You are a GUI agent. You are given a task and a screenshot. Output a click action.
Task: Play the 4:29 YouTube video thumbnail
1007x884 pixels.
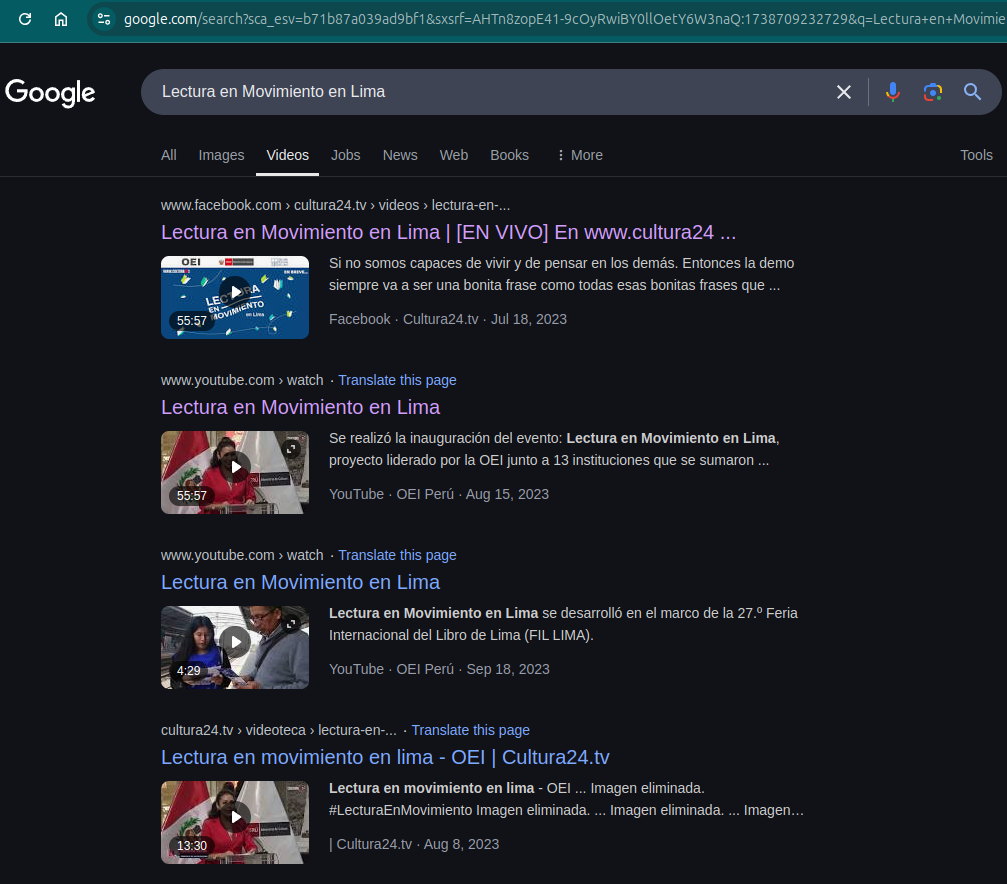coord(235,642)
